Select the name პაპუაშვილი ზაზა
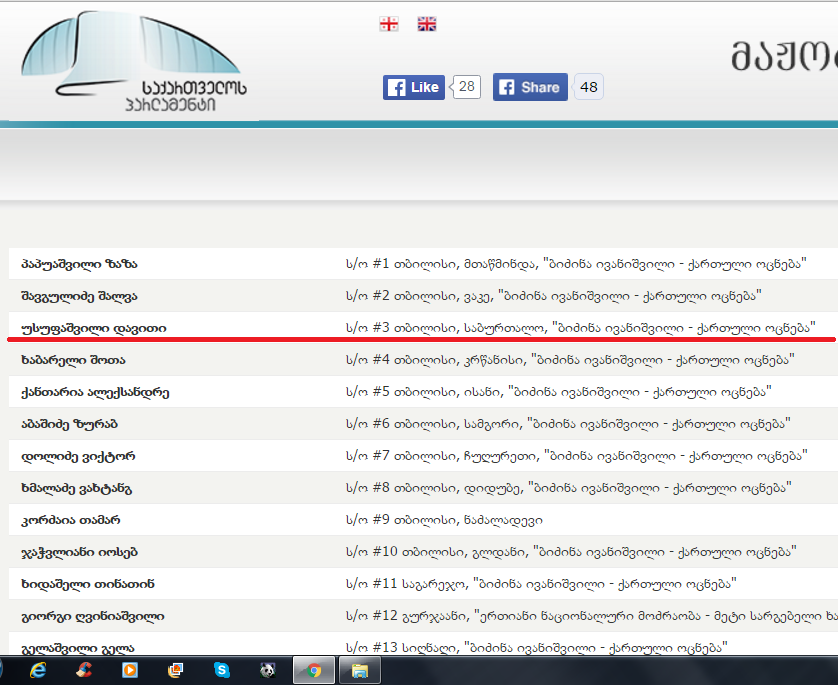838x692 pixels. pos(79,264)
